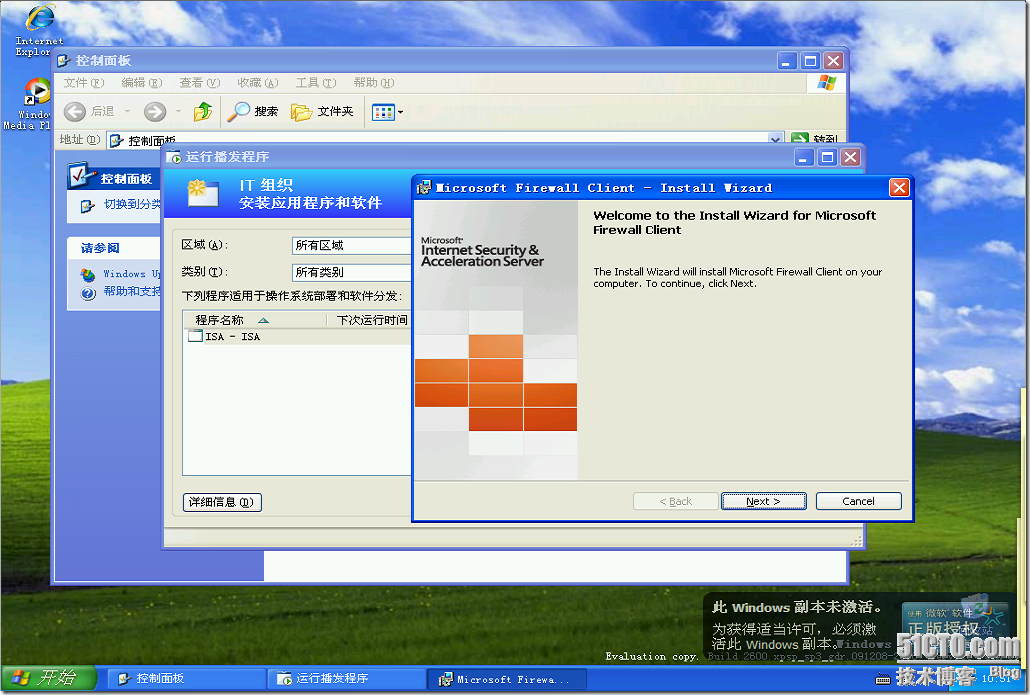Minimize the 运行播发程序 window
Viewport: 1030px width, 695px height.
click(x=804, y=157)
